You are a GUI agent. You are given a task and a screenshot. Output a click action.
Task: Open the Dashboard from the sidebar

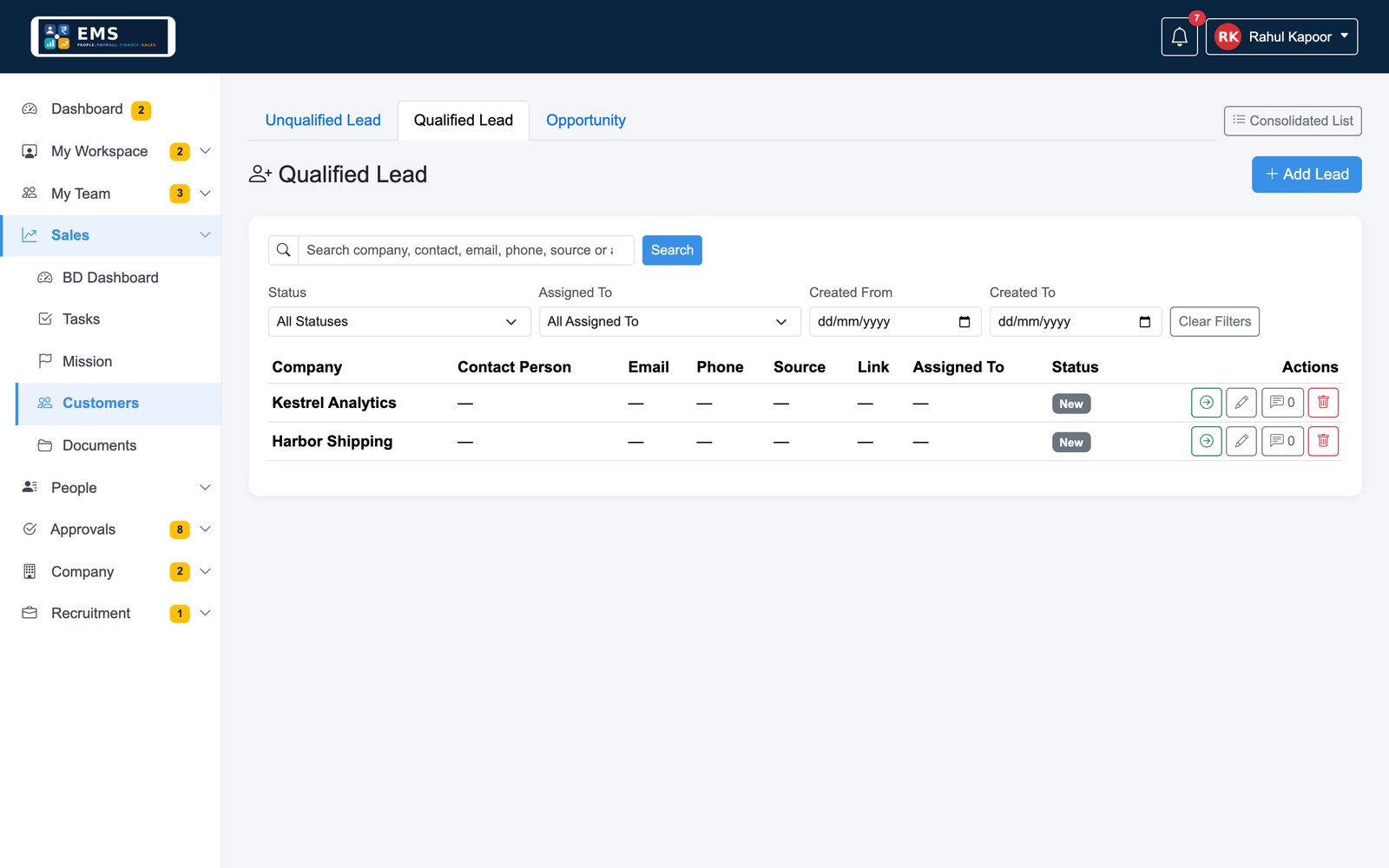[110, 109]
